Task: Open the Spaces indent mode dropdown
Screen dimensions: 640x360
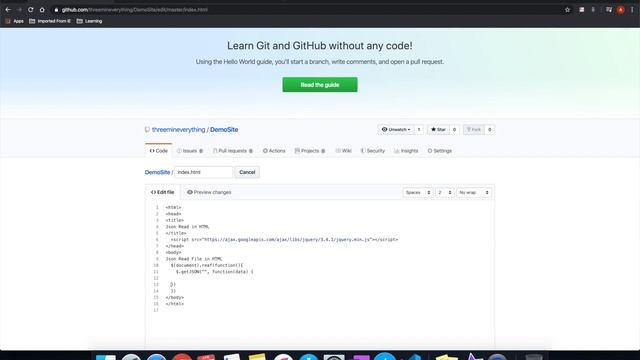Action: pos(418,193)
